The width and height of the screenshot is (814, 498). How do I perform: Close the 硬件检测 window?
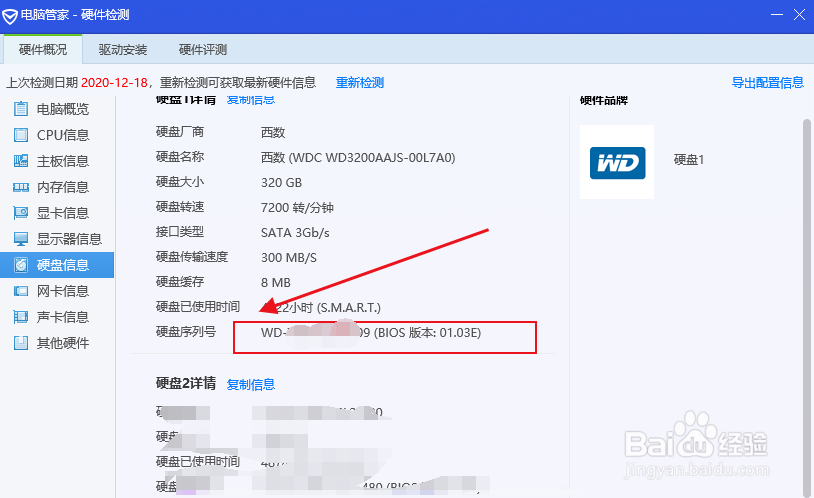click(799, 15)
